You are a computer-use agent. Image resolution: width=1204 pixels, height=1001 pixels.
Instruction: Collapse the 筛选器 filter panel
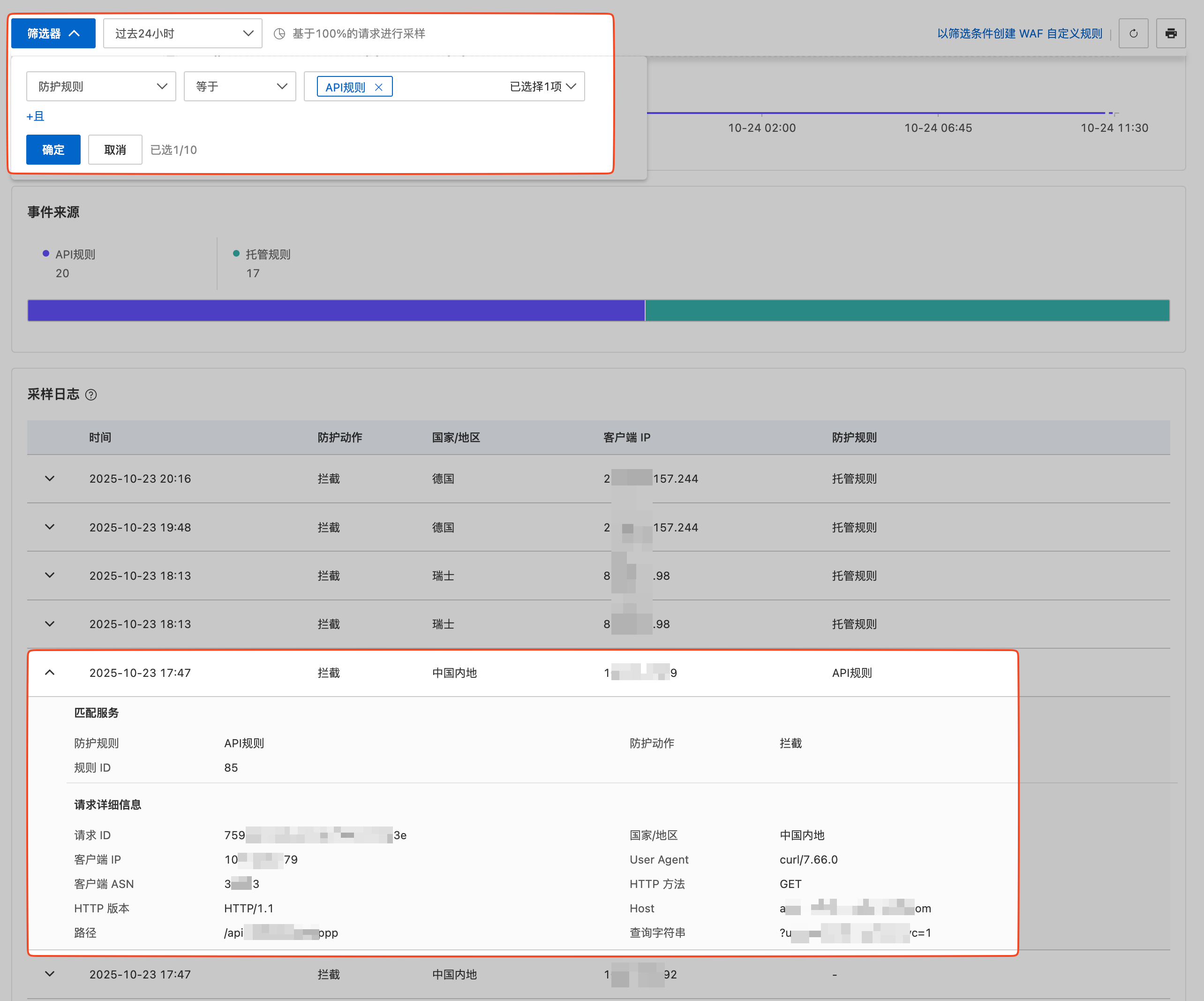pyautogui.click(x=53, y=33)
